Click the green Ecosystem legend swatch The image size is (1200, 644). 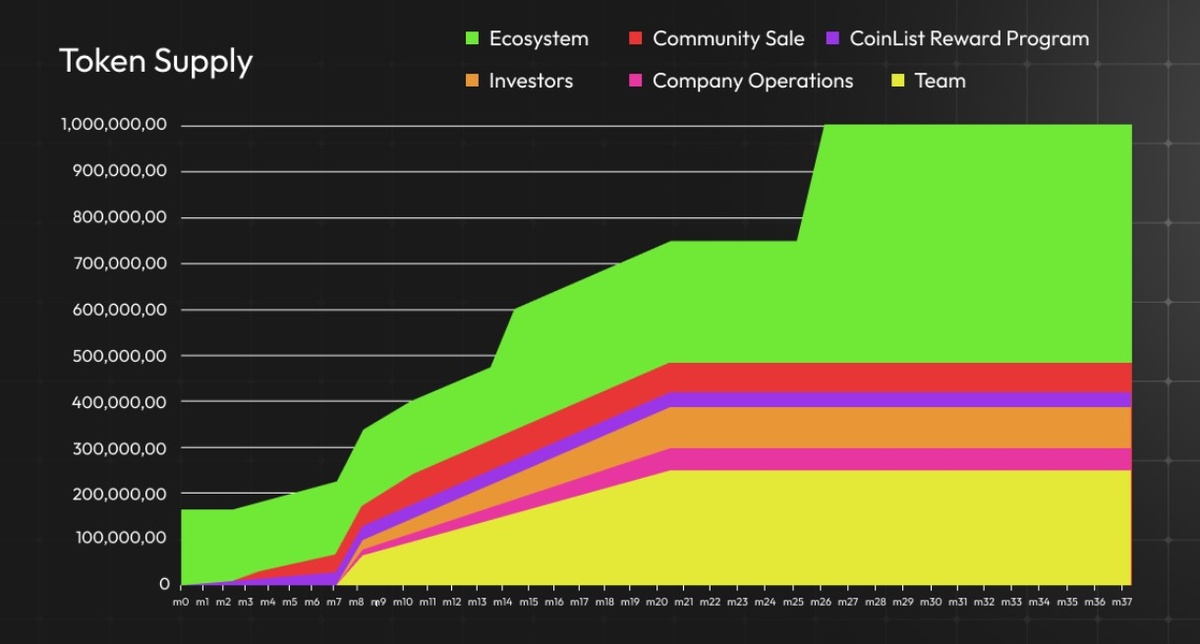click(x=473, y=39)
